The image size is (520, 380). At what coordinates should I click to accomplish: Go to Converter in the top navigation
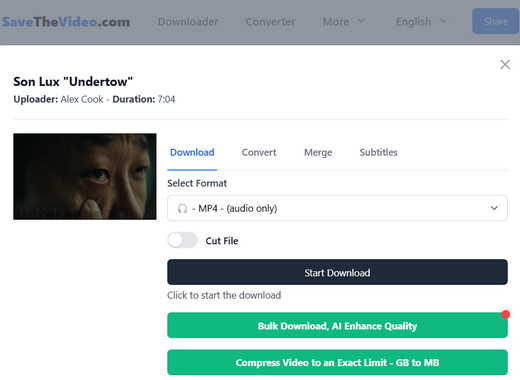(x=270, y=22)
